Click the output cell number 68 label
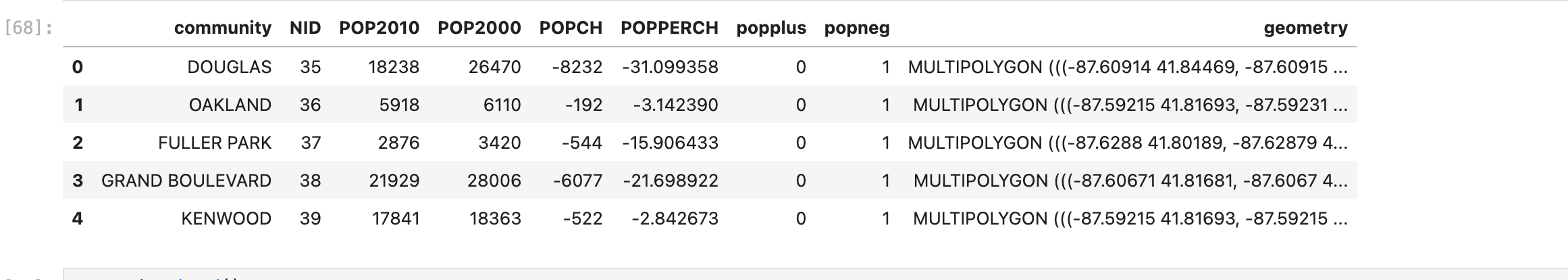1568x280 pixels. click(28, 28)
